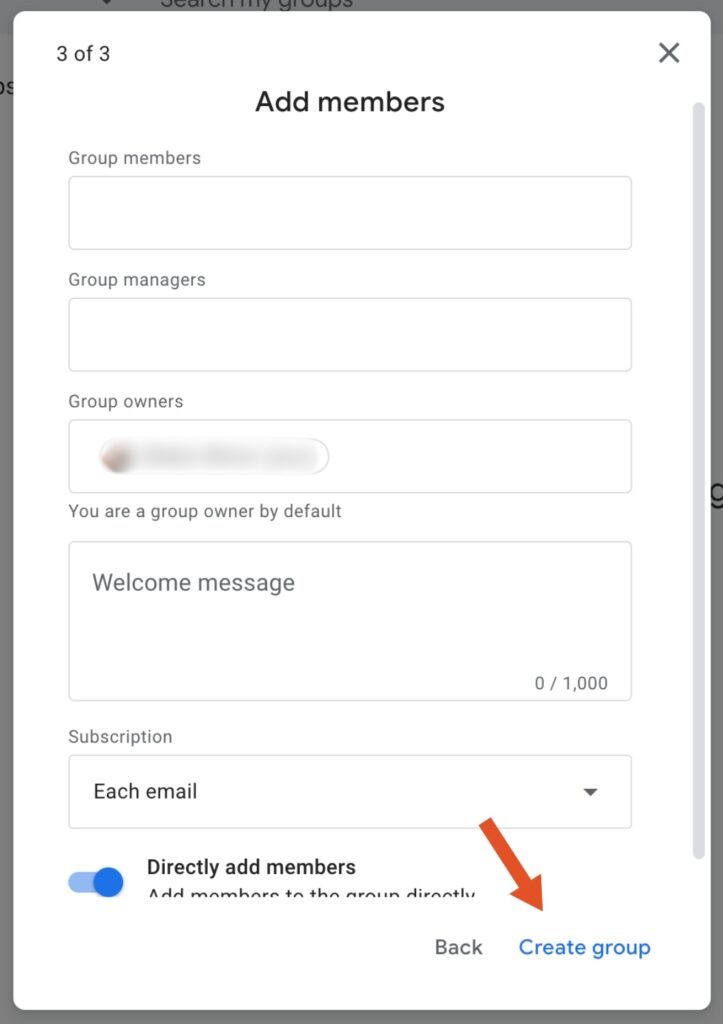Click the Directly add members label
Image resolution: width=723 pixels, height=1024 pixels.
(x=251, y=867)
